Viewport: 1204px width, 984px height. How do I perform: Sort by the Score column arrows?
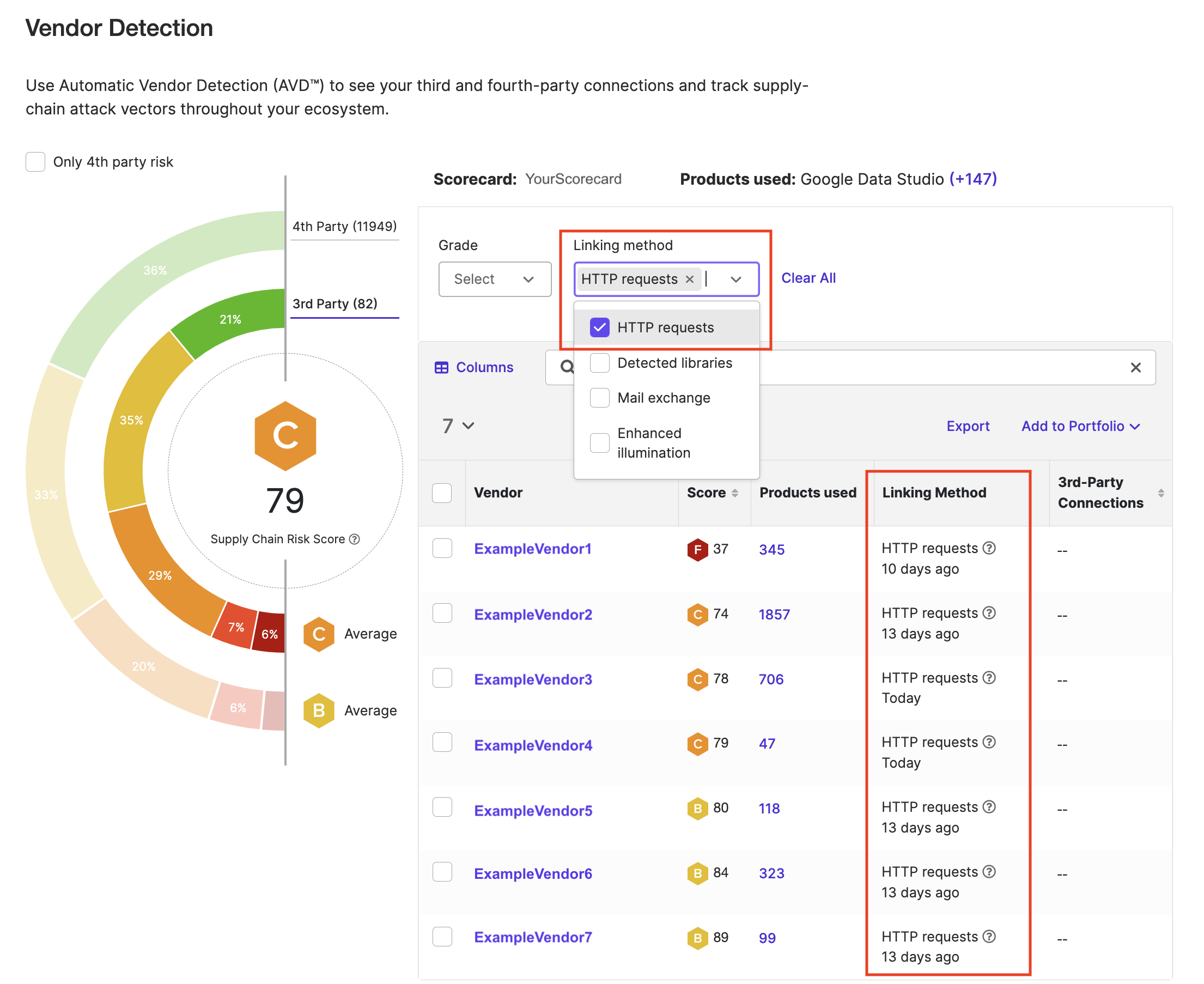734,493
